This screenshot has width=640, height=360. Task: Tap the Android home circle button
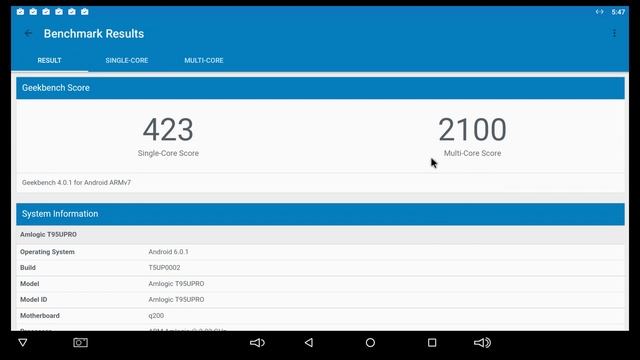click(x=370, y=342)
